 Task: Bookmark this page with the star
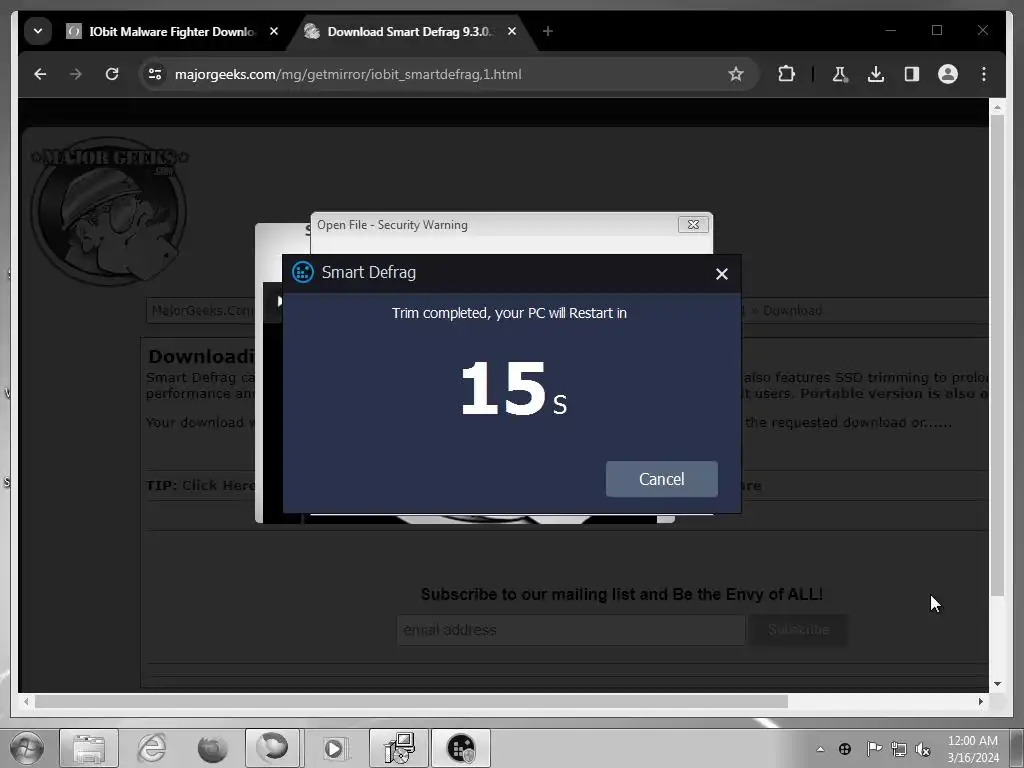[736, 74]
